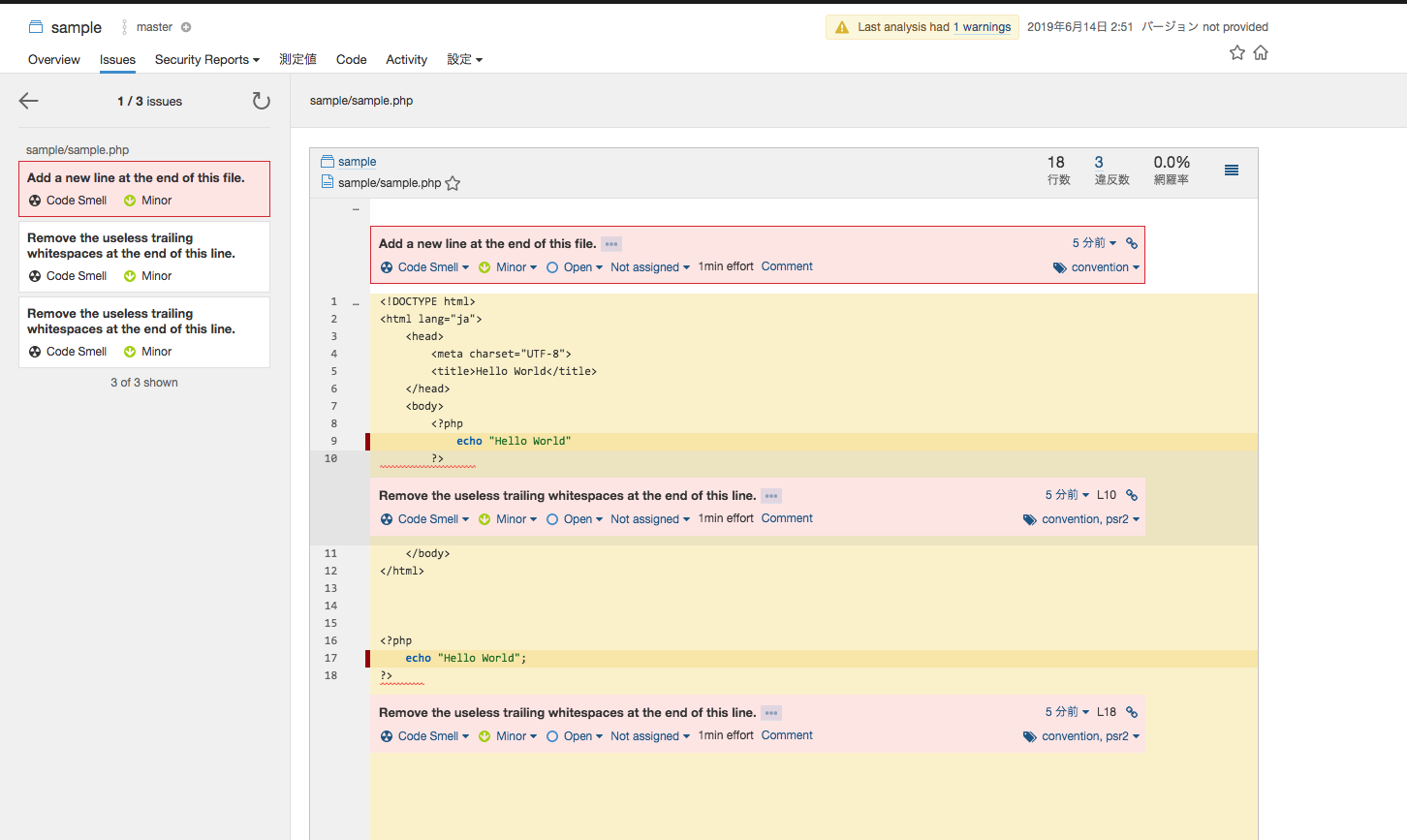
Task: Open the sample project link in the file header
Action: pyautogui.click(x=357, y=162)
